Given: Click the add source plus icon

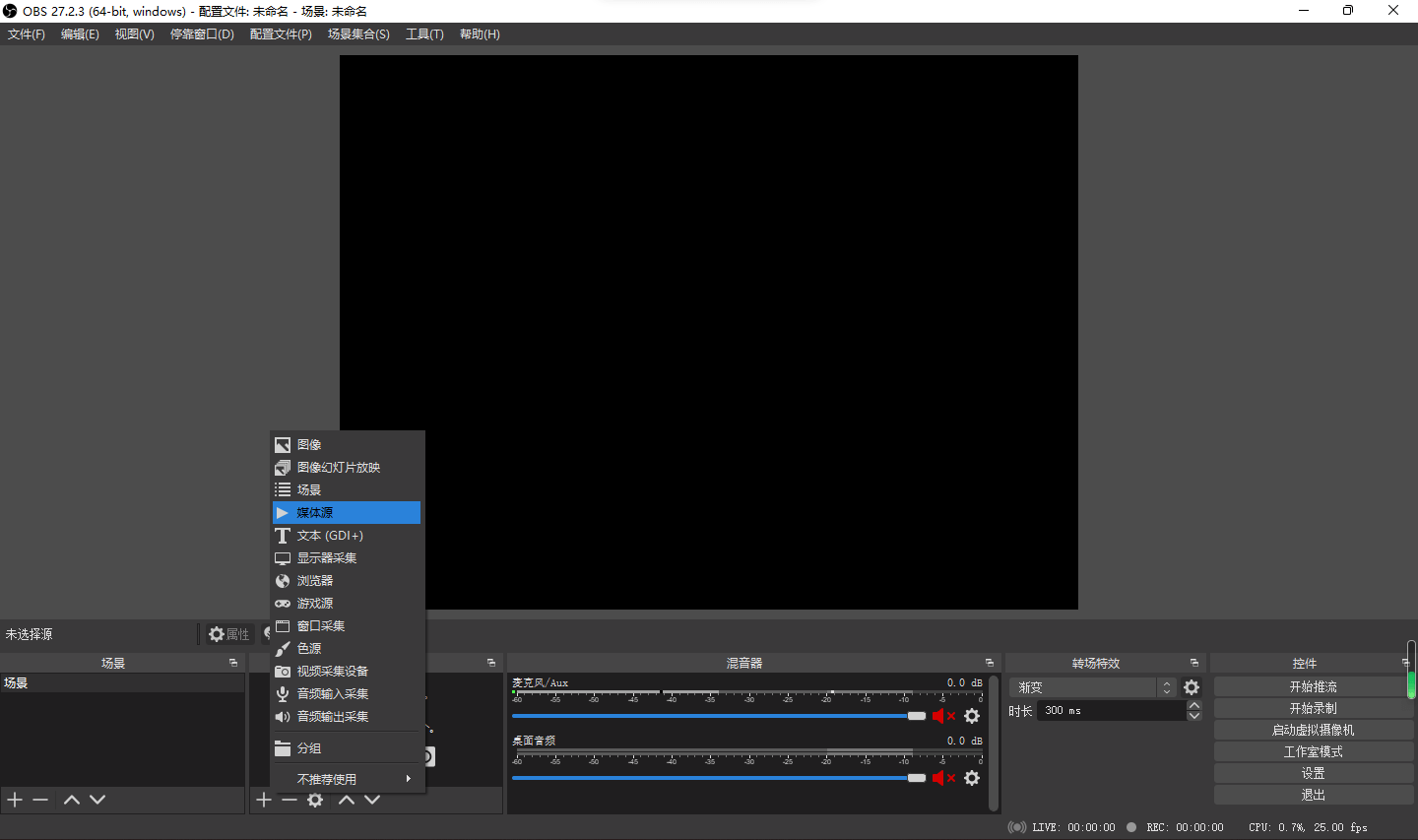Looking at the screenshot, I should 264,800.
